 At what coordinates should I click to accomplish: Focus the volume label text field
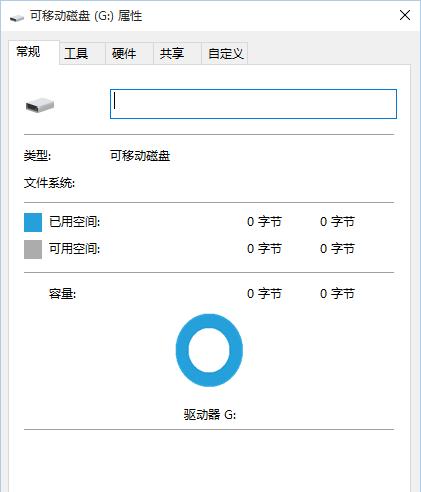253,104
